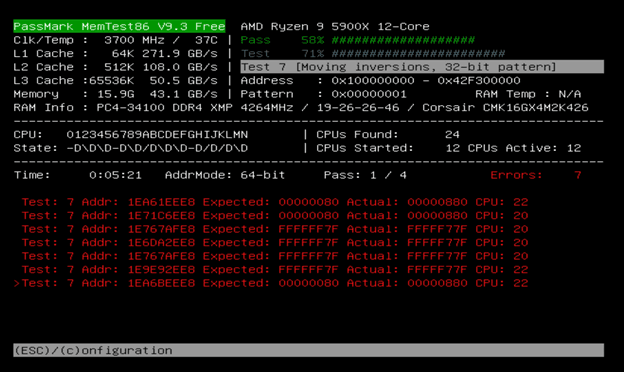The width and height of the screenshot is (624, 372).
Task: Click the AddrMode: 64-bit label
Action: [225, 175]
